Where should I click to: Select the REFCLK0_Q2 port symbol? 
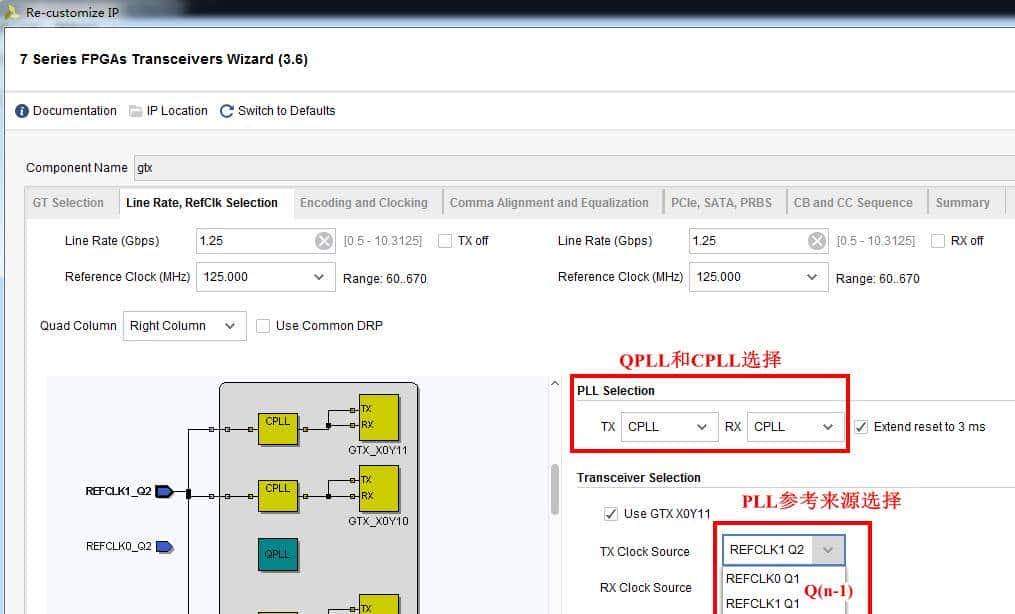[165, 546]
